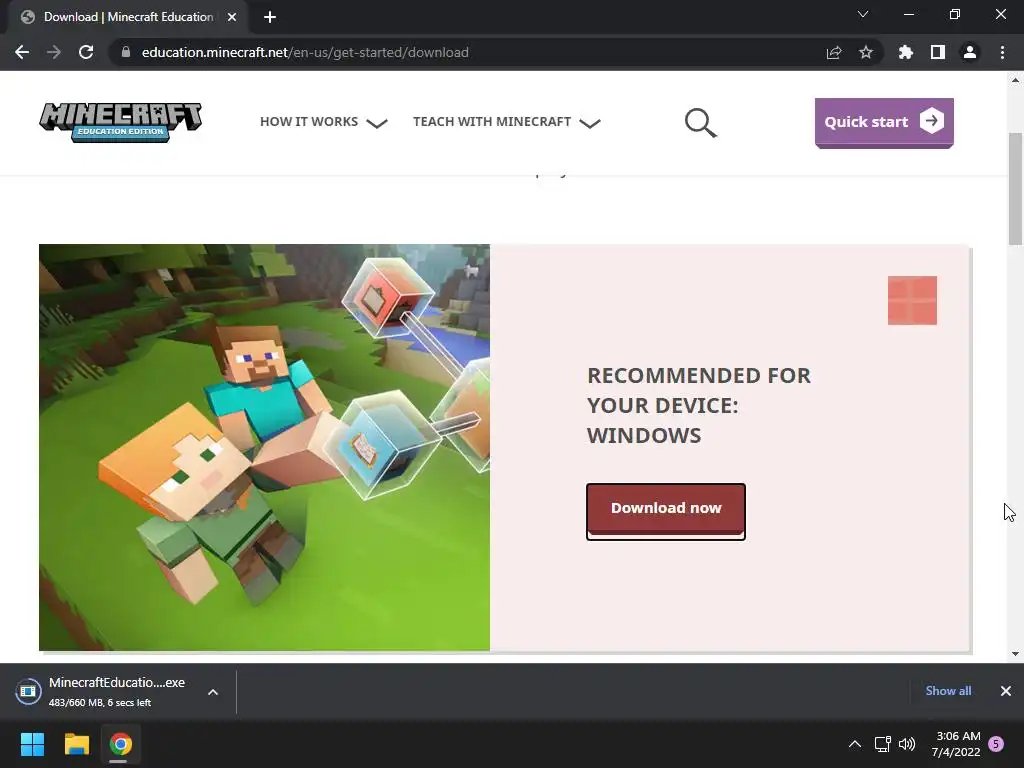
Task: Click the scrollbar down arrow
Action: [1015, 654]
